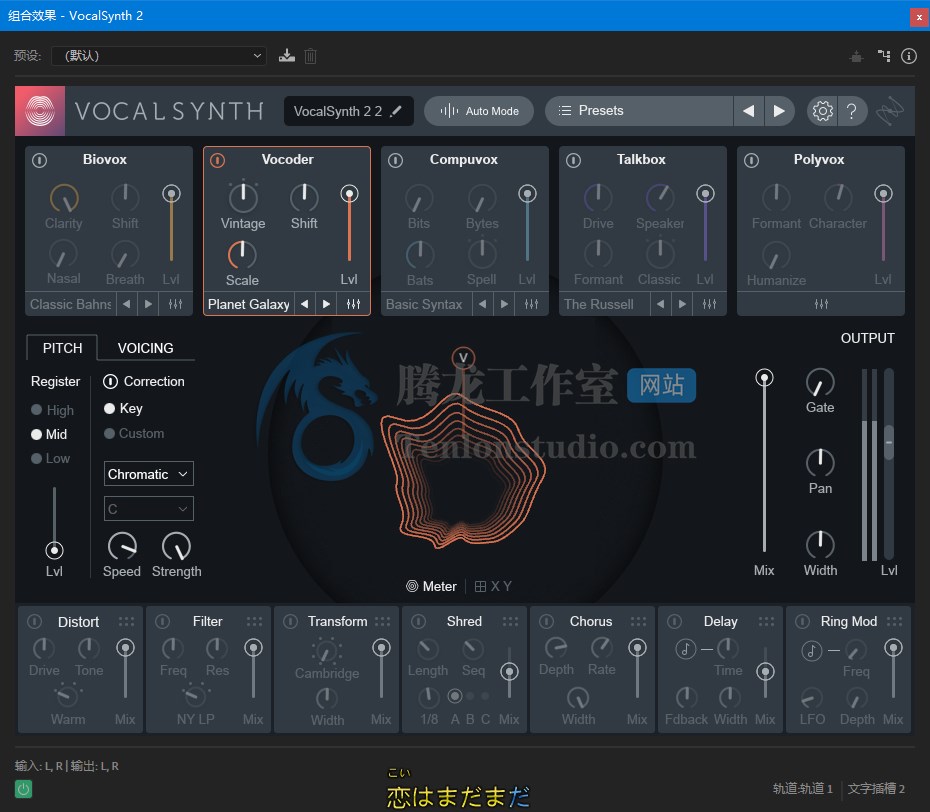
Task: Open VocalSynth settings gear
Action: [x=823, y=111]
